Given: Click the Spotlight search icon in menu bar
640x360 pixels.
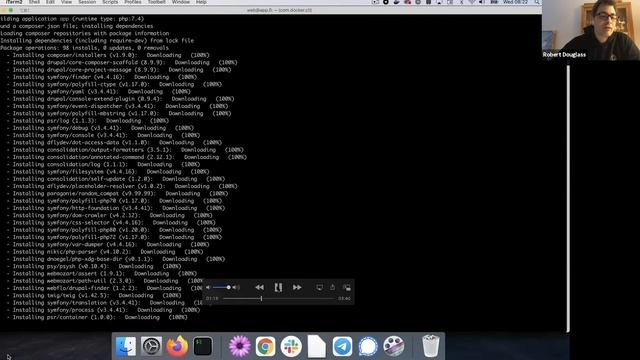Looking at the screenshot, I should [537, 2].
